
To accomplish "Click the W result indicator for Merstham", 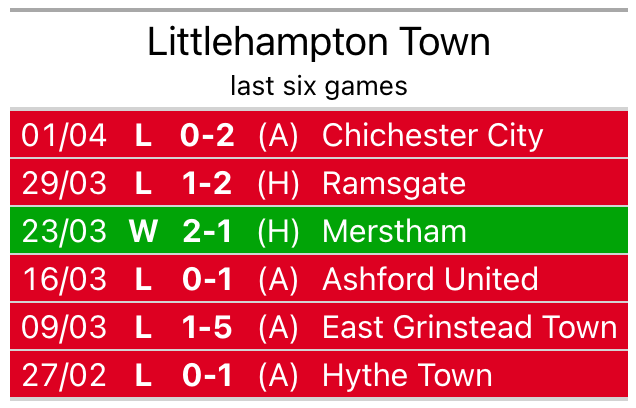I will pyautogui.click(x=143, y=232).
